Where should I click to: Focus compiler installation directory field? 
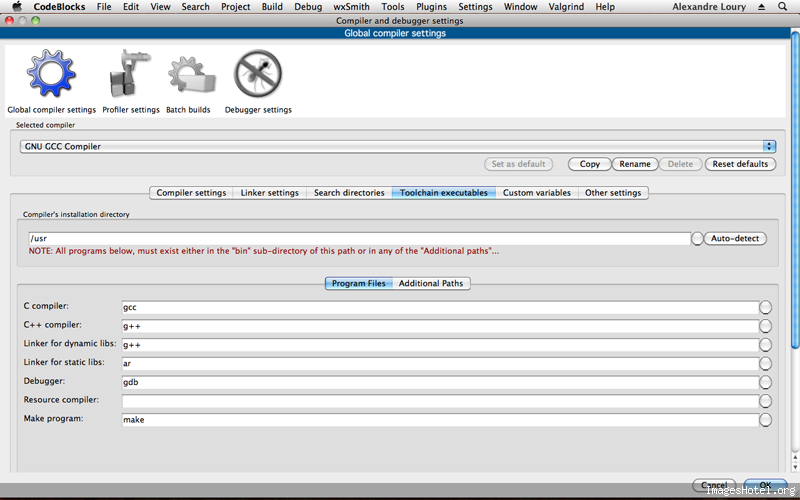click(359, 238)
